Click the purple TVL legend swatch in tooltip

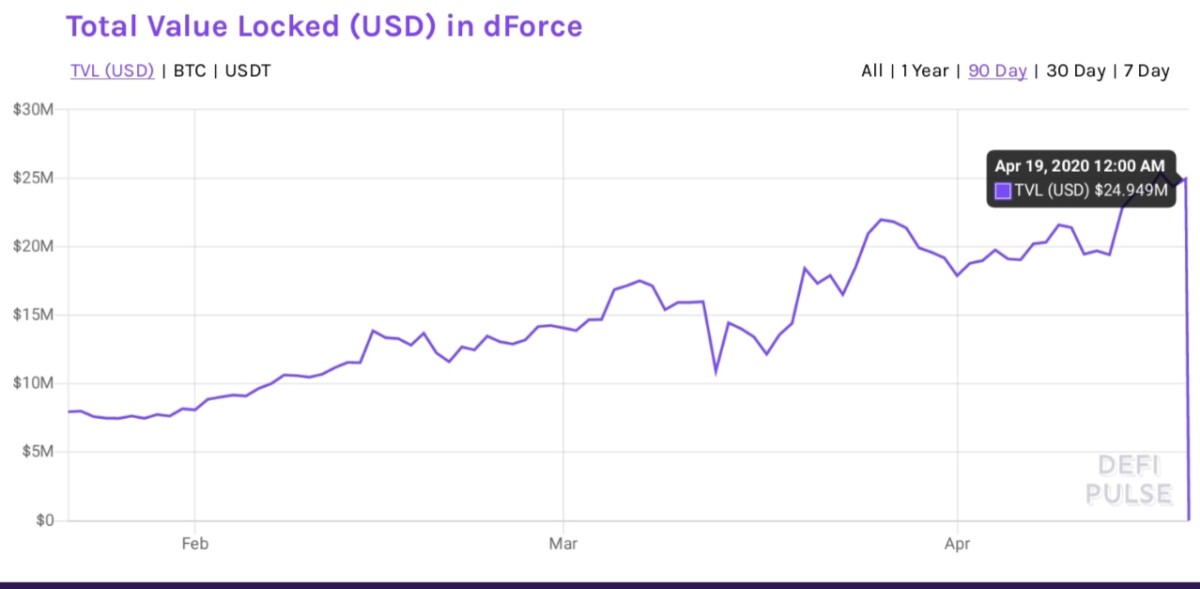(x=1003, y=191)
